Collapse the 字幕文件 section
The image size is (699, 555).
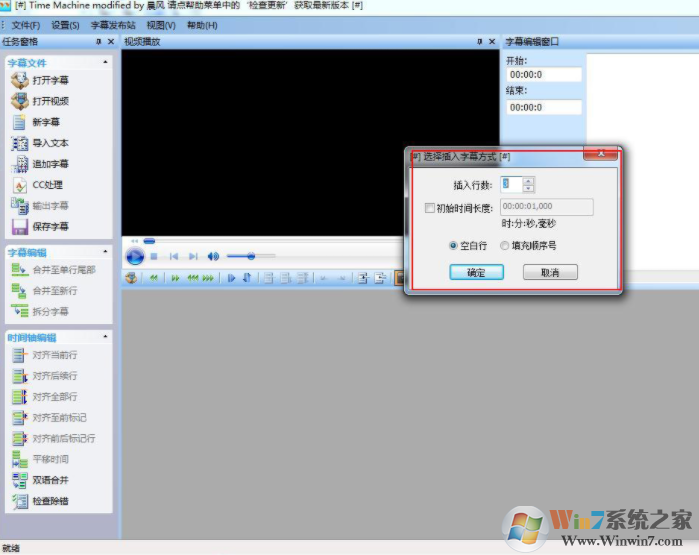pyautogui.click(x=105, y=62)
